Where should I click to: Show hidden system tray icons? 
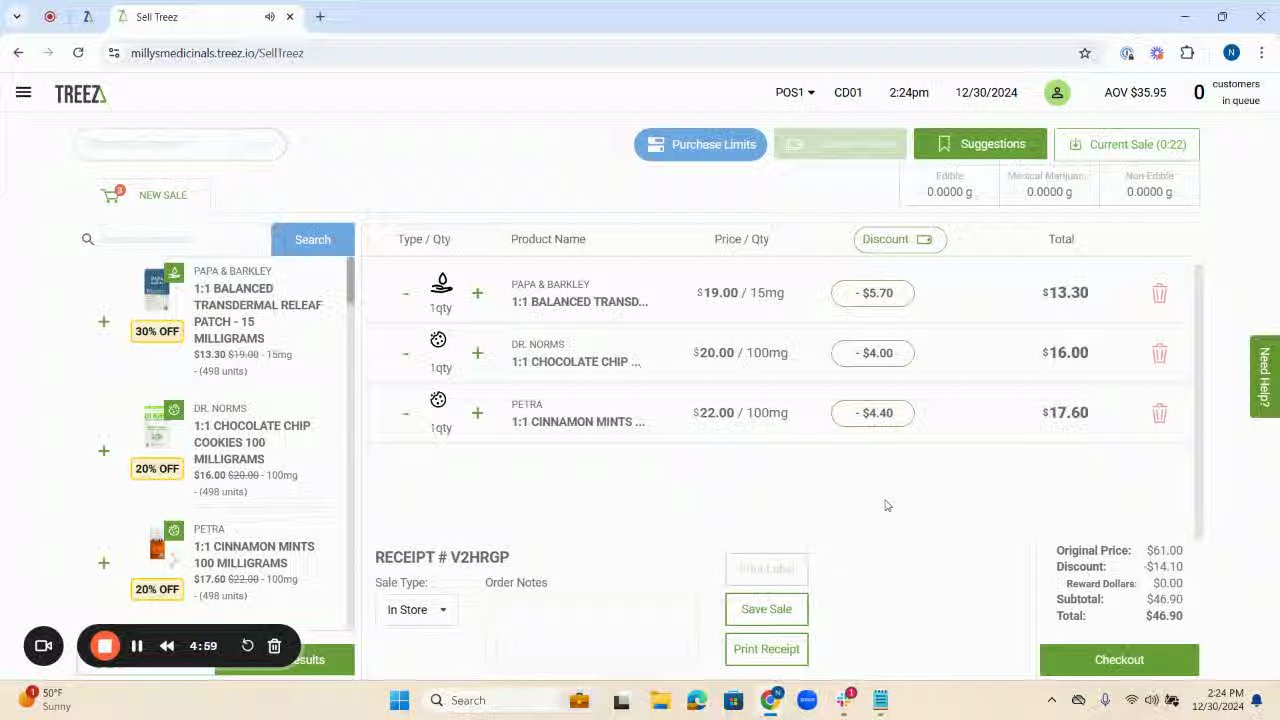click(1051, 700)
